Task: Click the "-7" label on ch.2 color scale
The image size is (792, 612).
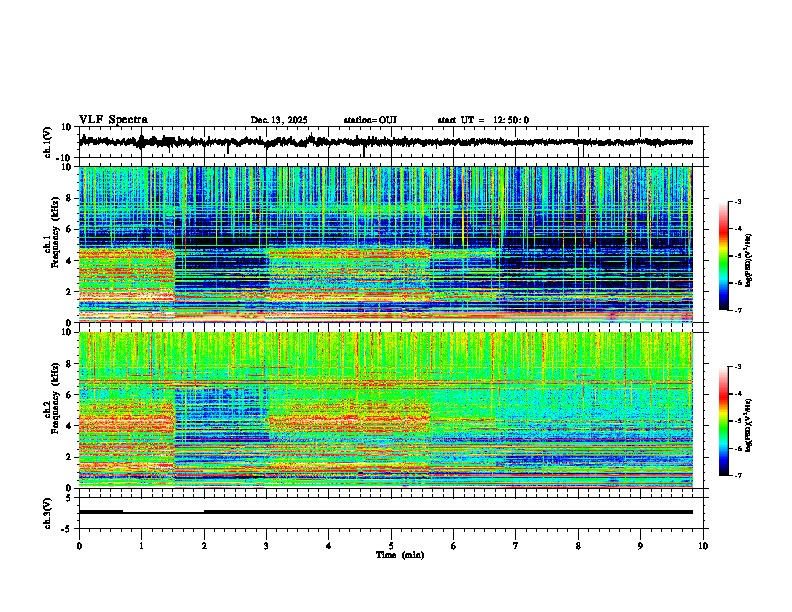Action: [x=737, y=475]
